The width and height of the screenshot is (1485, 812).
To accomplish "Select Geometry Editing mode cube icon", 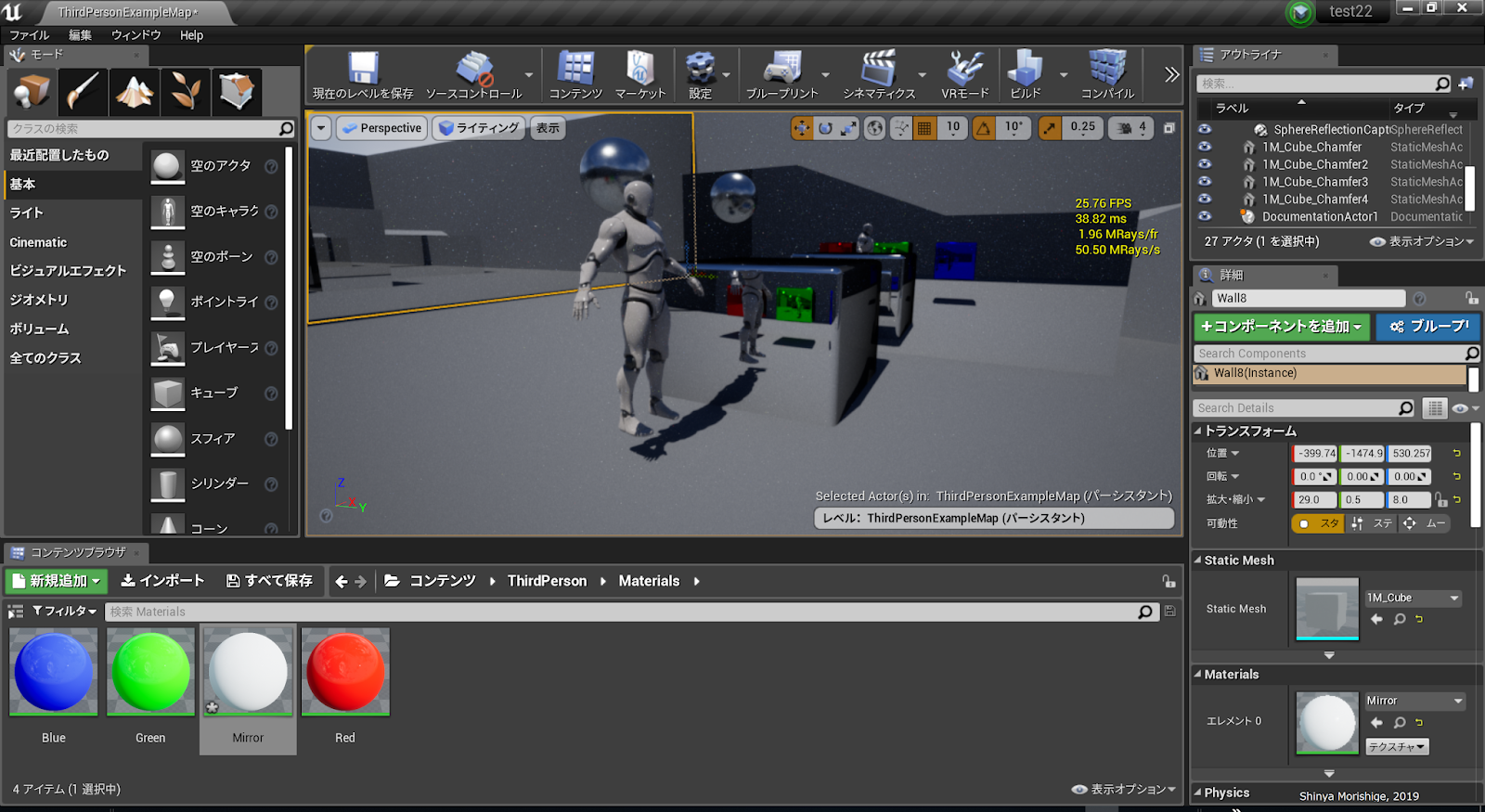I will coord(236,91).
